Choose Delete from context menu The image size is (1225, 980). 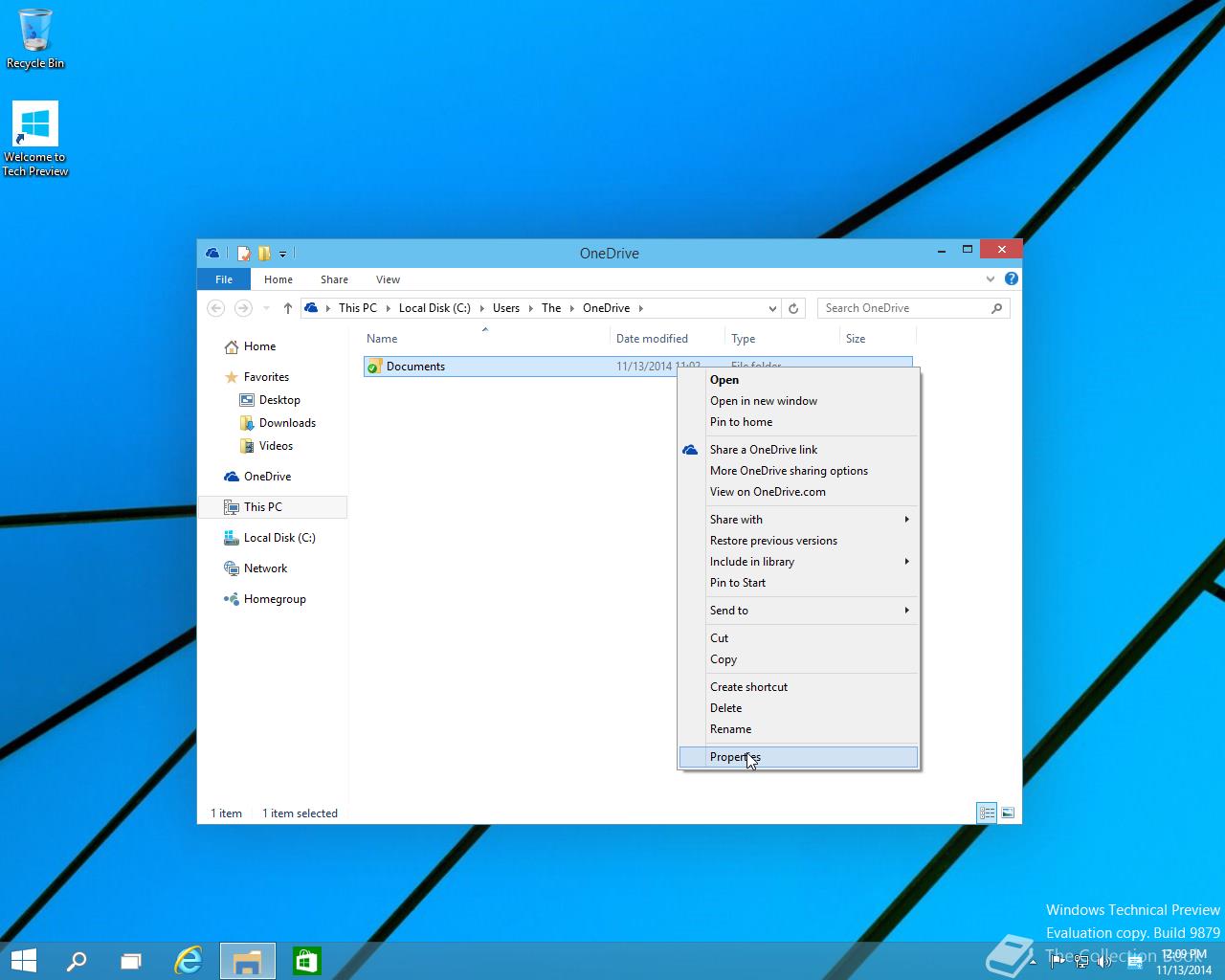tap(798, 708)
